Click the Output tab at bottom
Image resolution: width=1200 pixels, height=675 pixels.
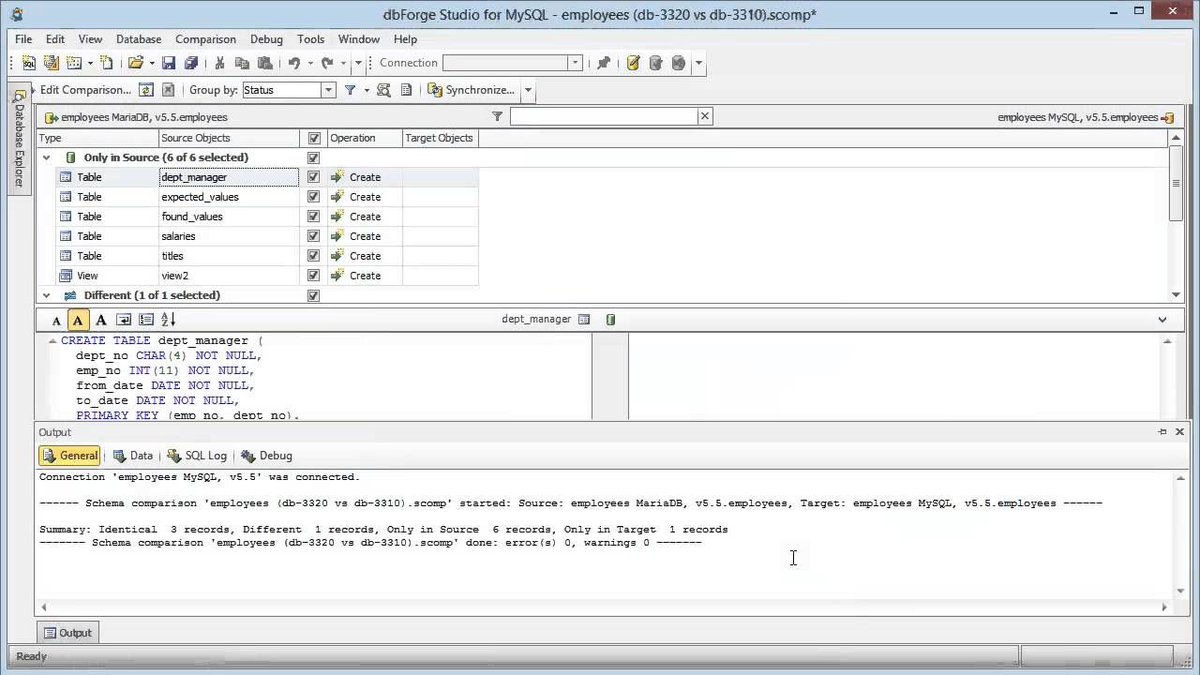click(67, 632)
